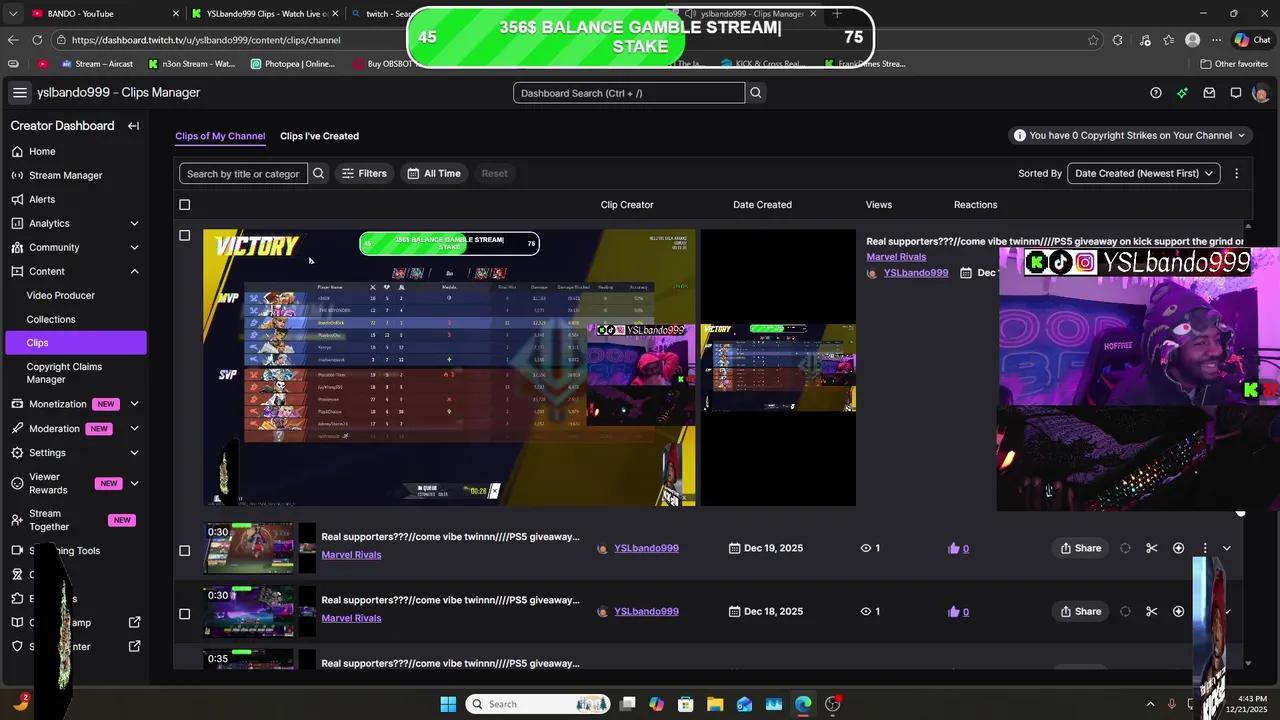Open YSLbando999 creator link, Dec 18 row
Screen dimensions: 1280x720
[x=646, y=611]
